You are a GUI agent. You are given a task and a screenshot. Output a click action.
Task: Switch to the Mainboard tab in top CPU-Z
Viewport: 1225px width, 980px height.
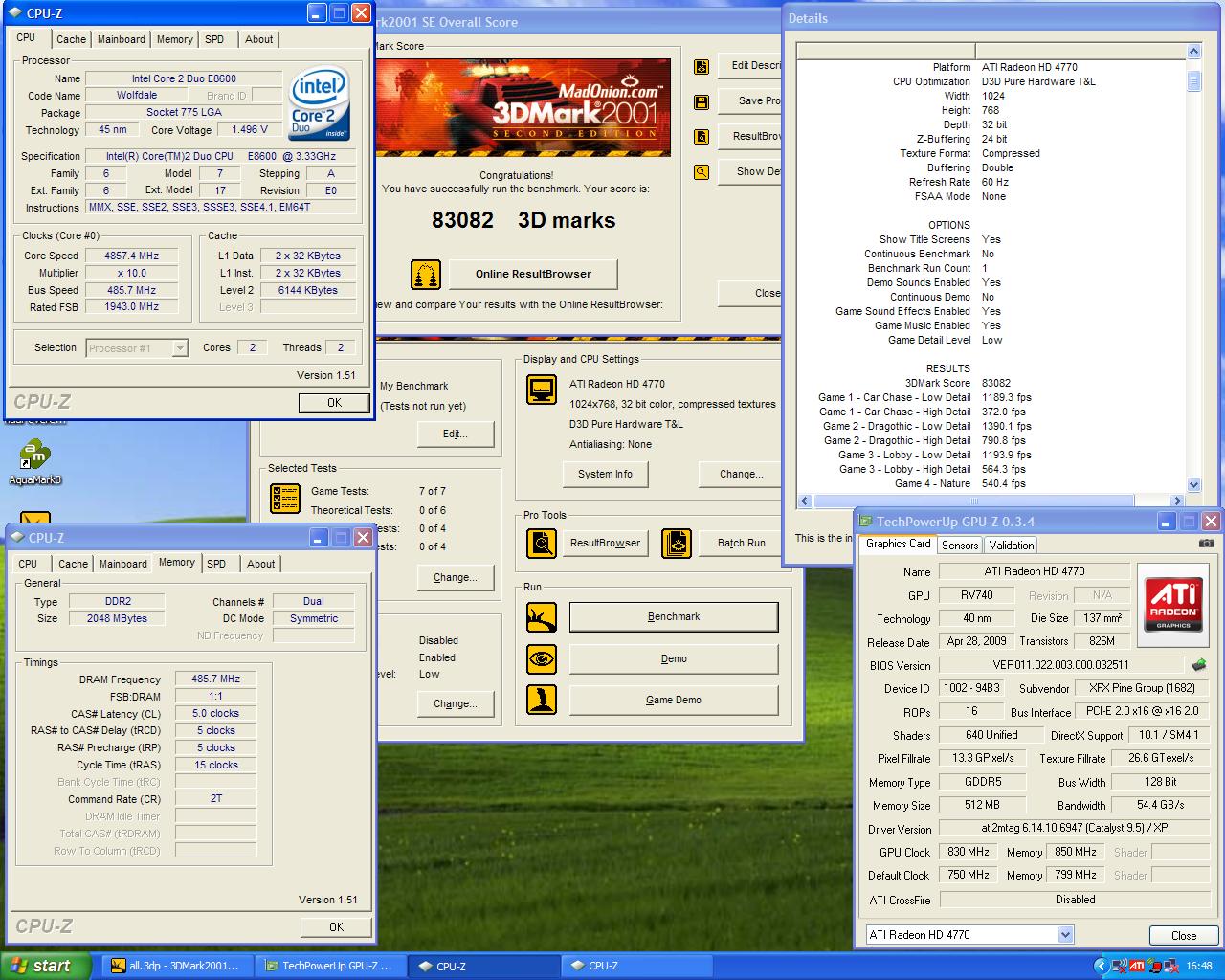pos(122,39)
